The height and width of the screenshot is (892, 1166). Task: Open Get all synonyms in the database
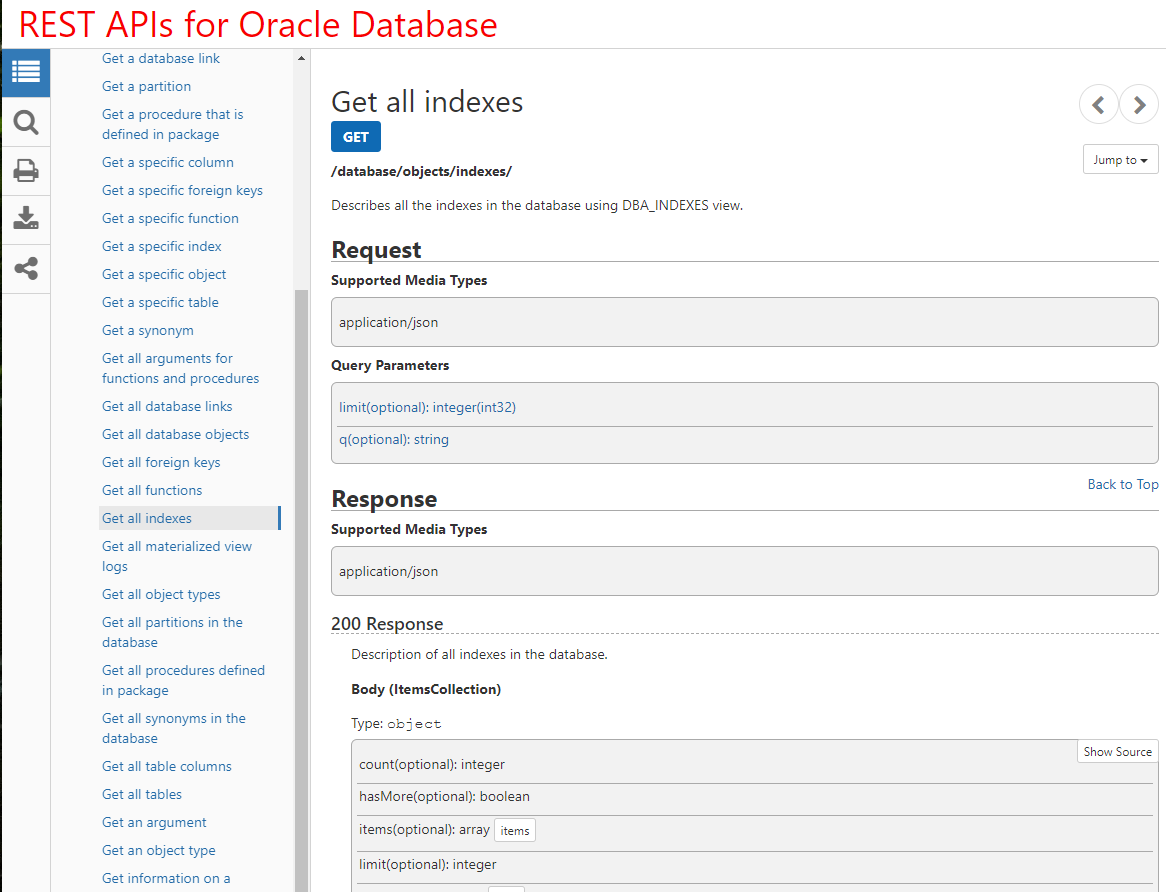[x=174, y=728]
